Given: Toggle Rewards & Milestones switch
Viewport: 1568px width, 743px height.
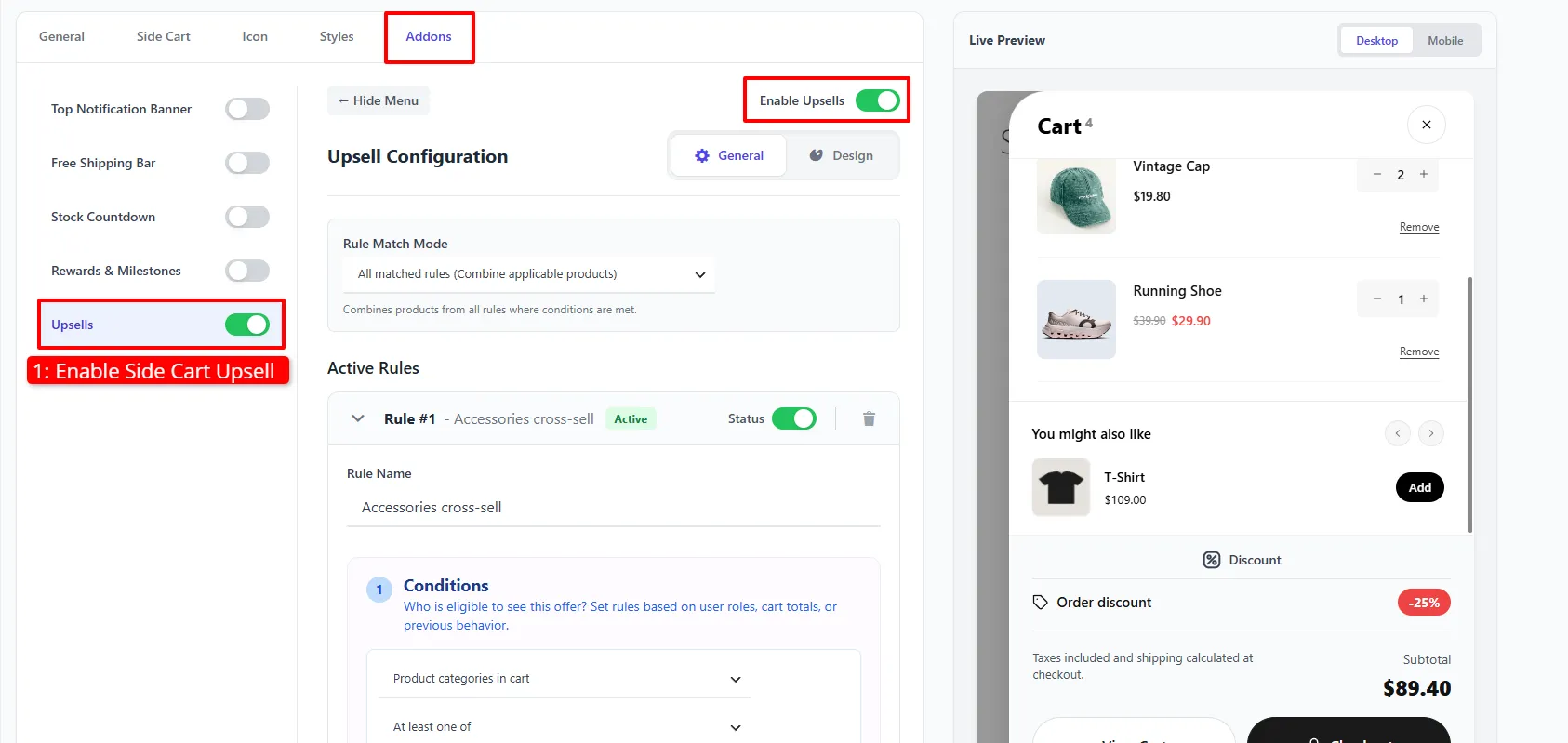Looking at the screenshot, I should tap(247, 271).
